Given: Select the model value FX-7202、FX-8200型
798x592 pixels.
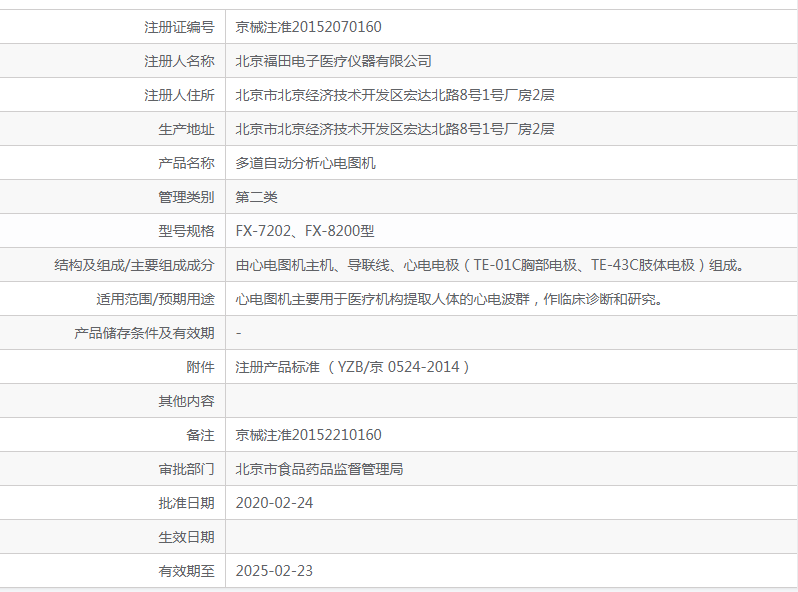Looking at the screenshot, I should [x=305, y=231].
